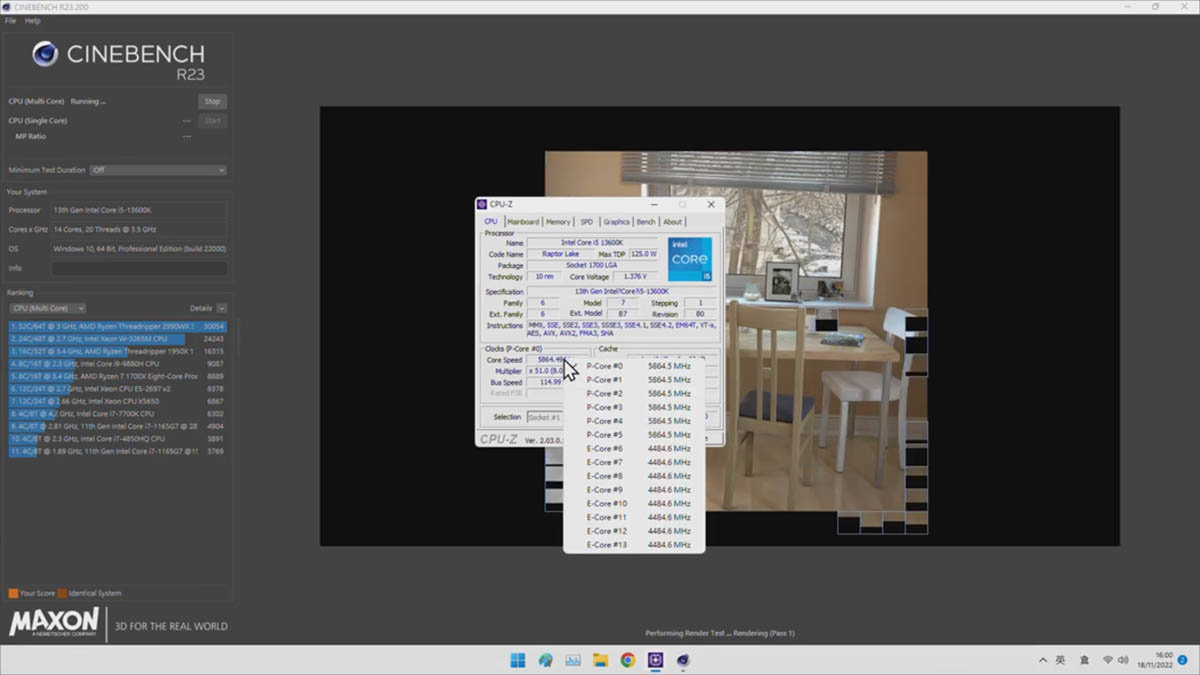Click the CPU-Z taskbar icon
This screenshot has width=1200, height=675.
pos(655,660)
